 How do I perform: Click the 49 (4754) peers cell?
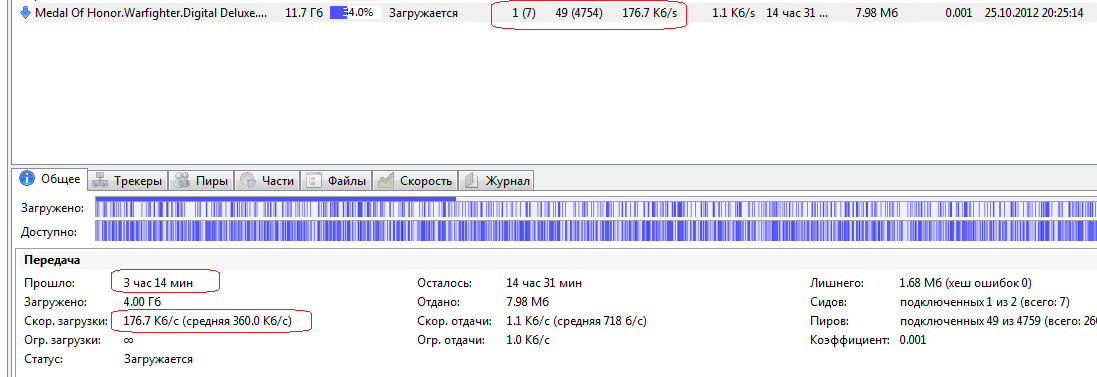click(579, 13)
